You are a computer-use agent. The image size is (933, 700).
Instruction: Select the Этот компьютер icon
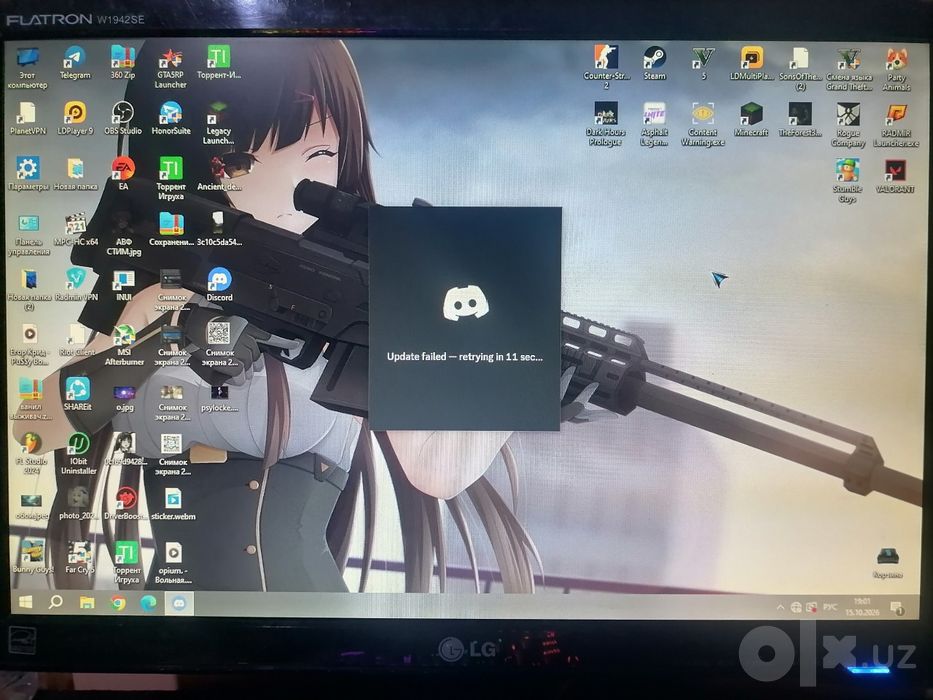pos(27,68)
